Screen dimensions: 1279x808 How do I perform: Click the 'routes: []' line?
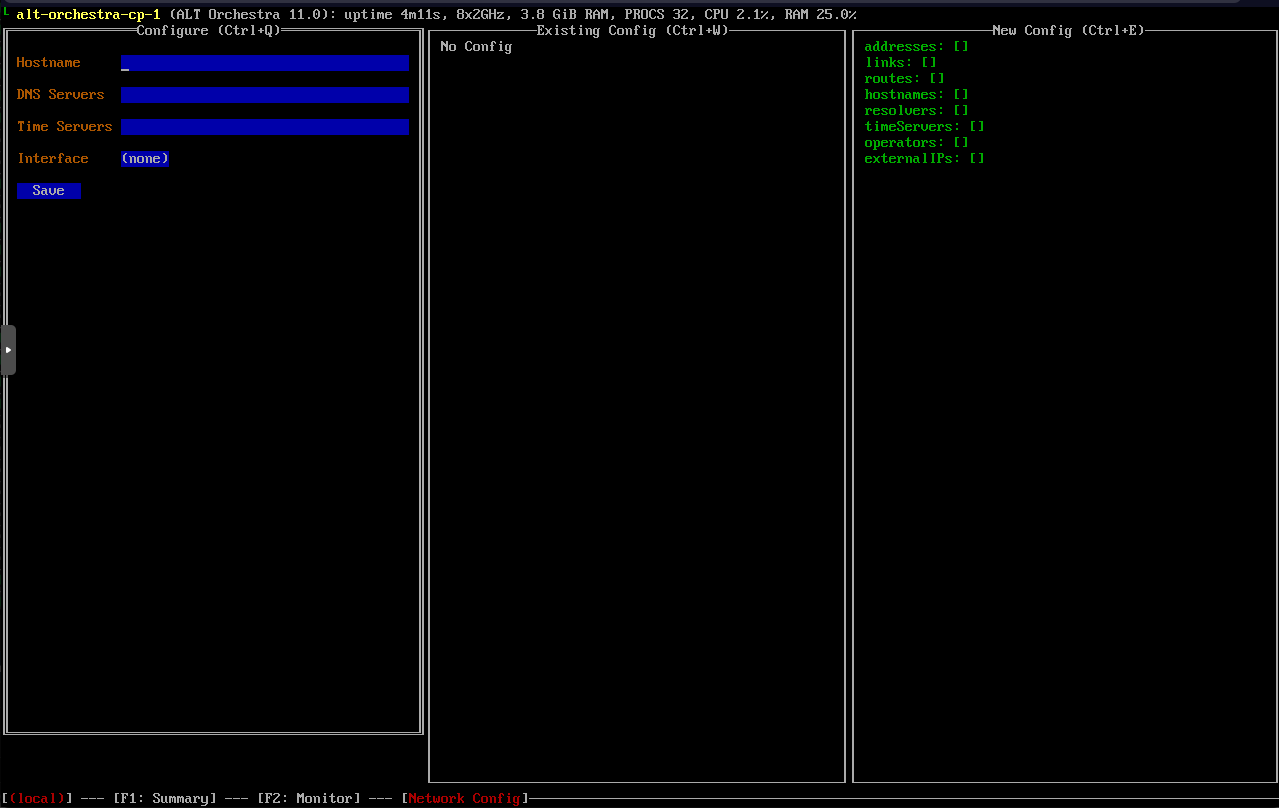(x=904, y=79)
